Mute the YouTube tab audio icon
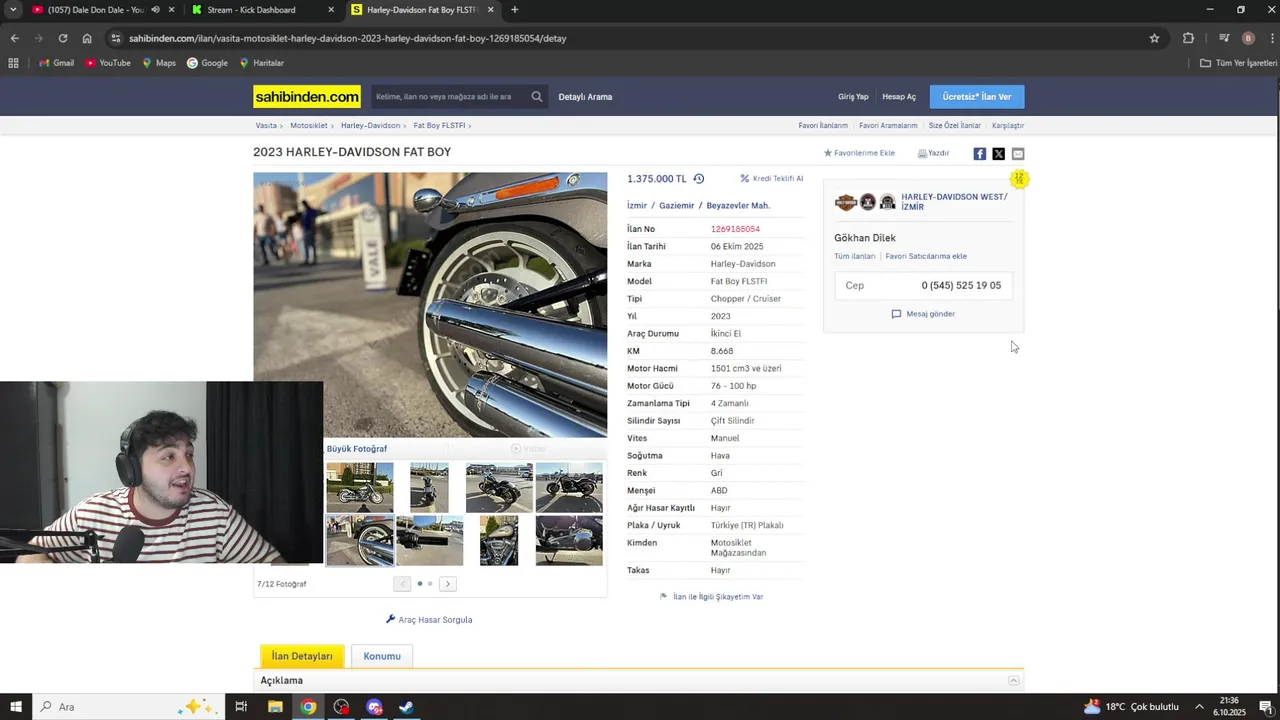Viewport: 1280px width, 720px height. [155, 10]
